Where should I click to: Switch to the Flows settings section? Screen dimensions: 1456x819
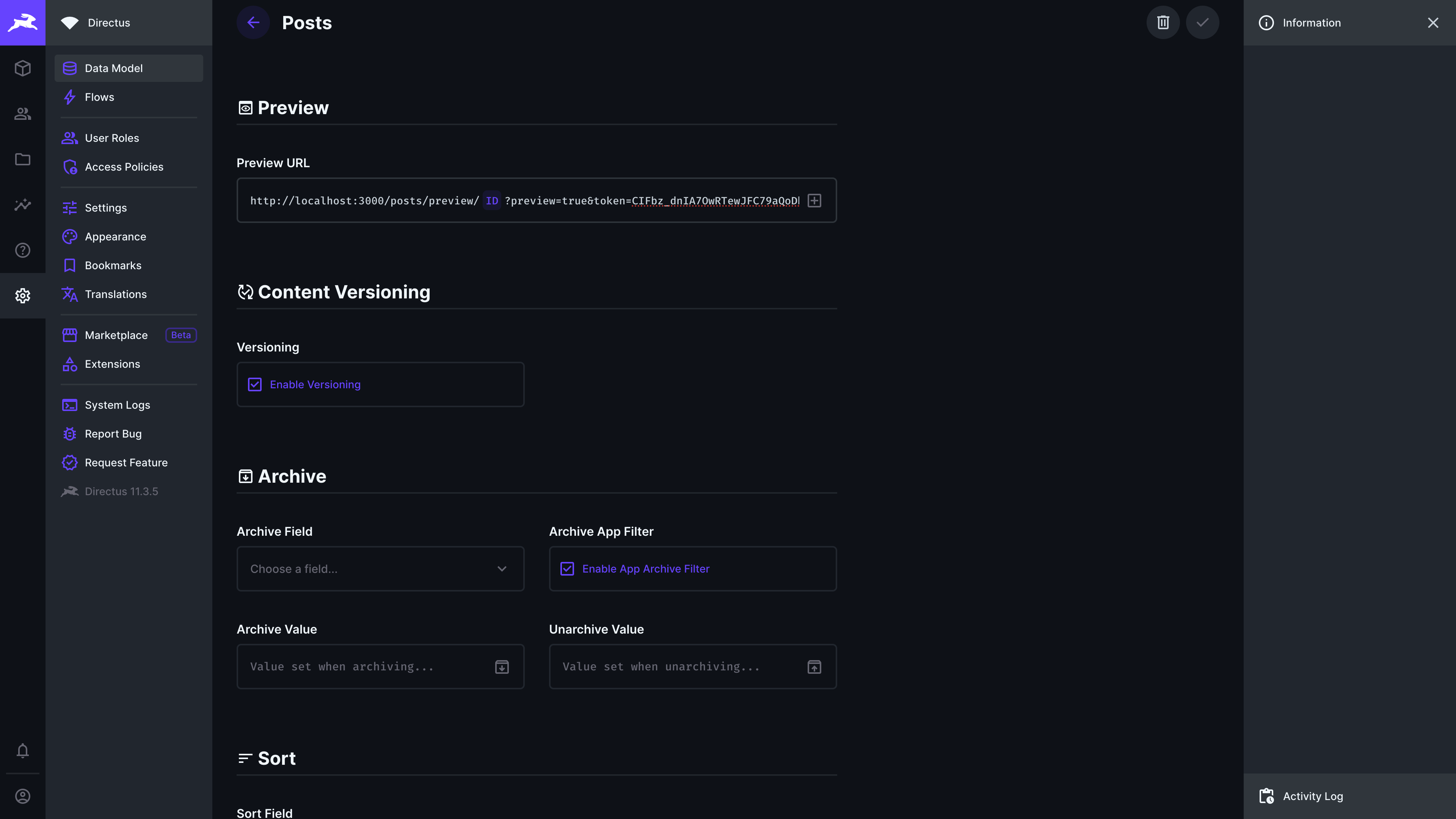(x=99, y=97)
